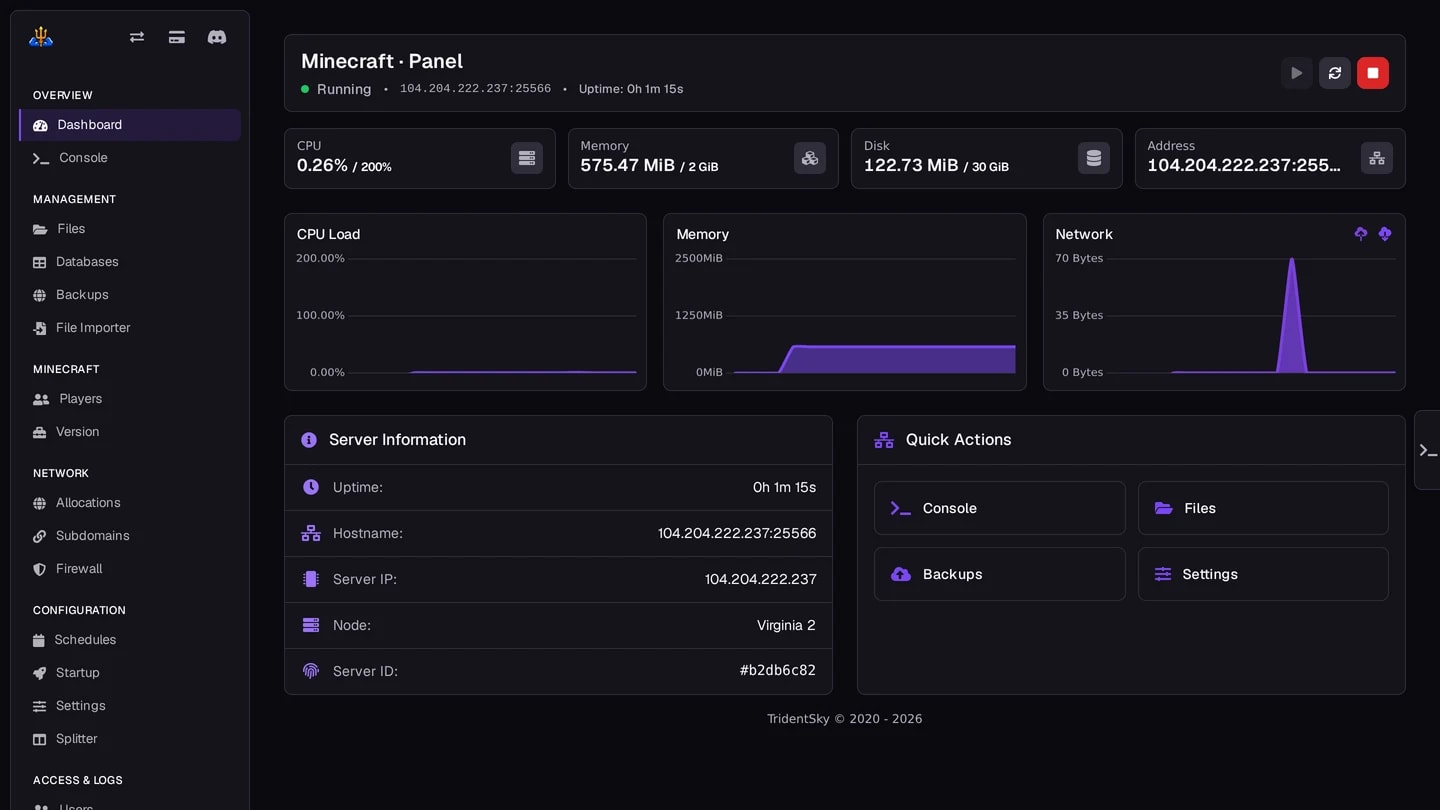The image size is (1440, 810).
Task: Click the Files quick action button
Action: point(1263,508)
